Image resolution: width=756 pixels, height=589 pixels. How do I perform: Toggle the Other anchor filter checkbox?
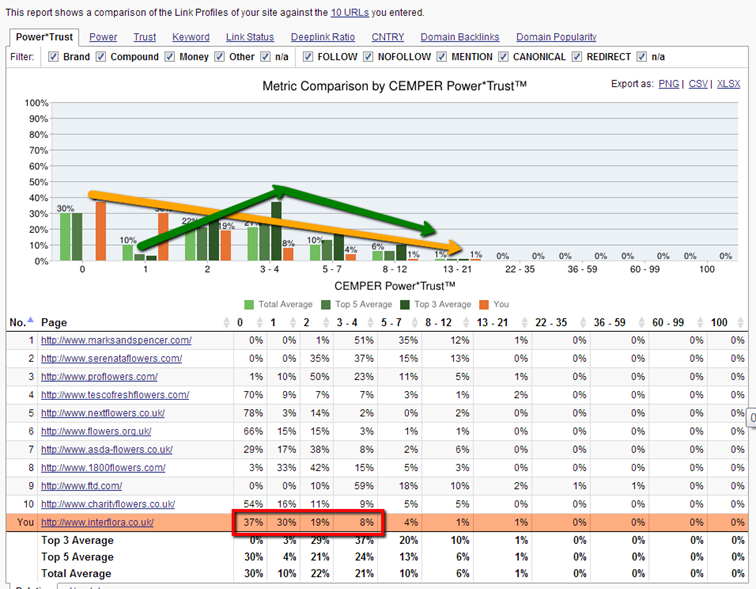click(219, 57)
